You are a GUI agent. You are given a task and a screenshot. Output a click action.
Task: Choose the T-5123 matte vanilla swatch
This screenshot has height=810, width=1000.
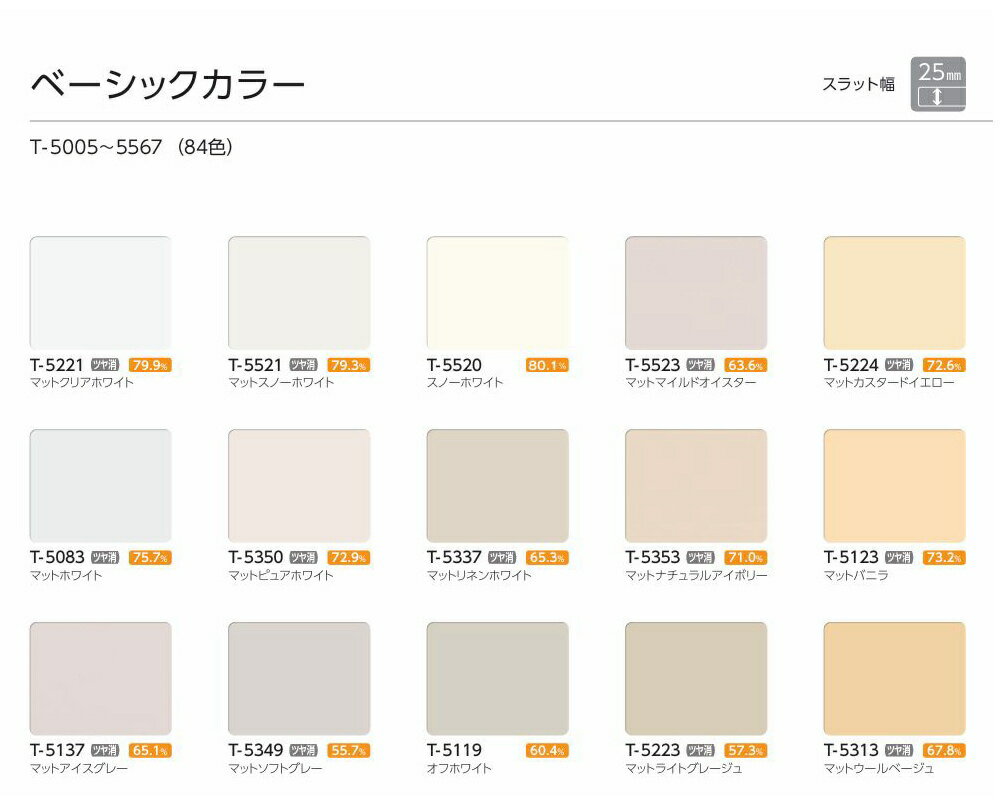894,486
